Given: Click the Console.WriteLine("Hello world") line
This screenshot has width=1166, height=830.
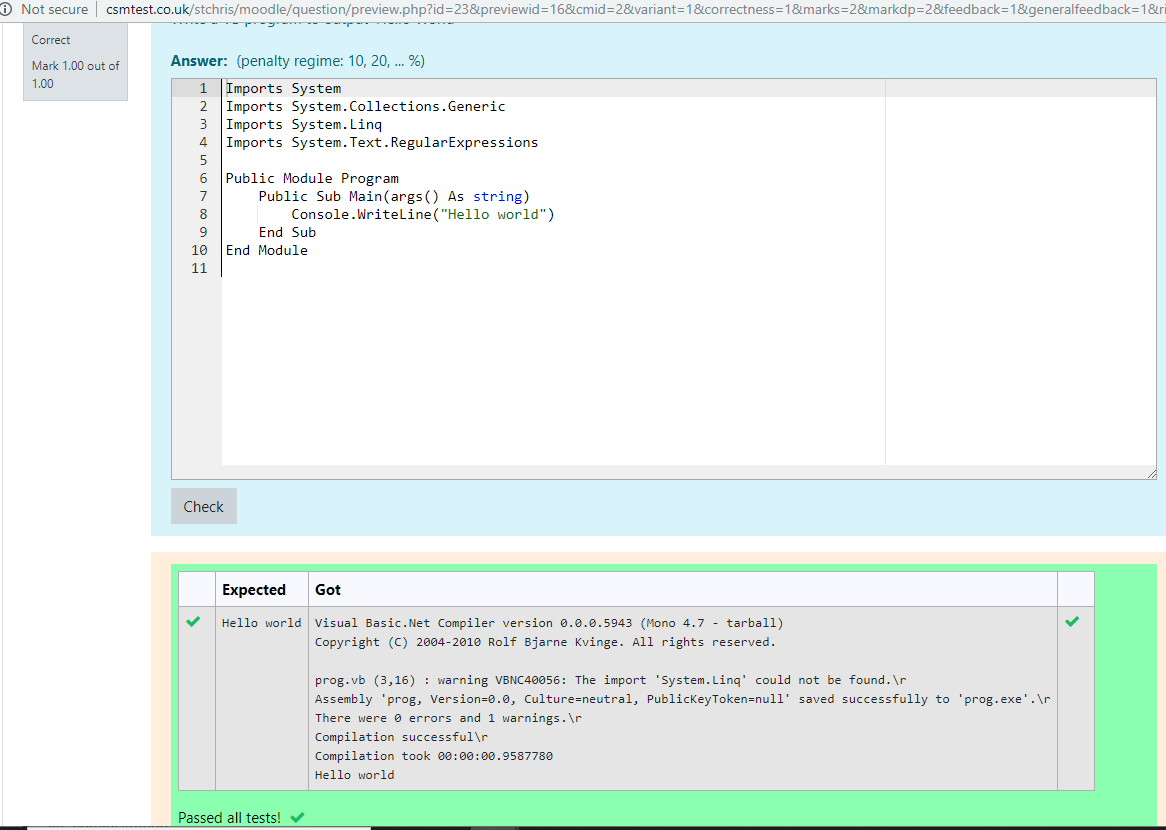Looking at the screenshot, I should click(423, 214).
